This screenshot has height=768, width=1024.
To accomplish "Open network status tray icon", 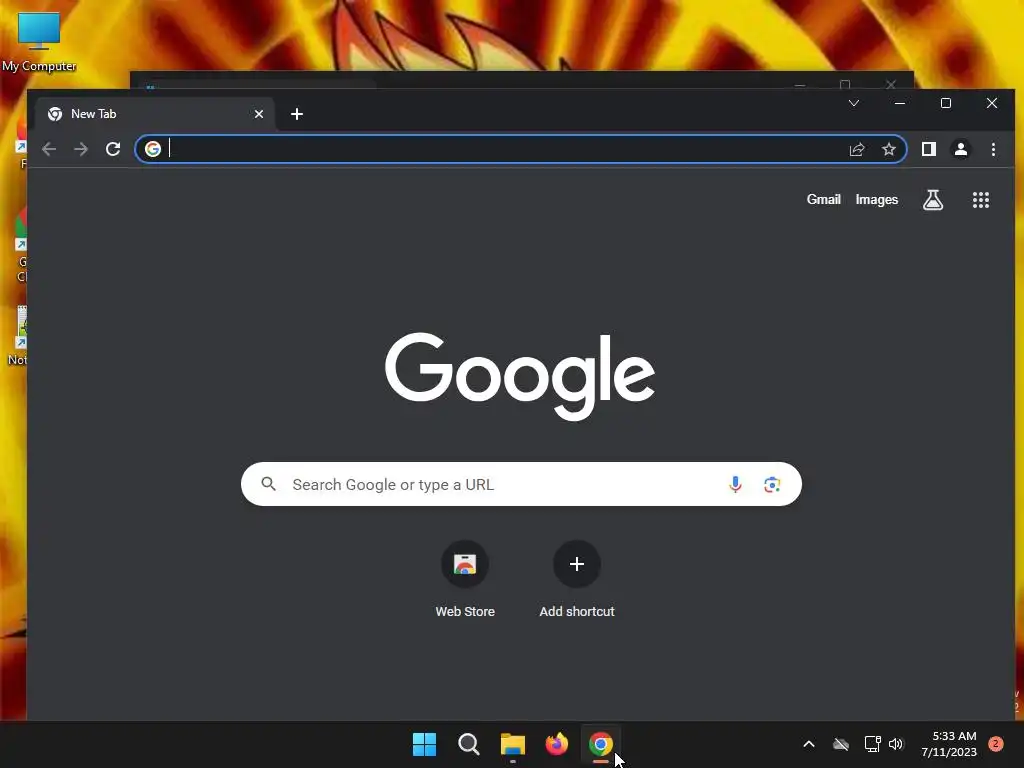I will 872,744.
